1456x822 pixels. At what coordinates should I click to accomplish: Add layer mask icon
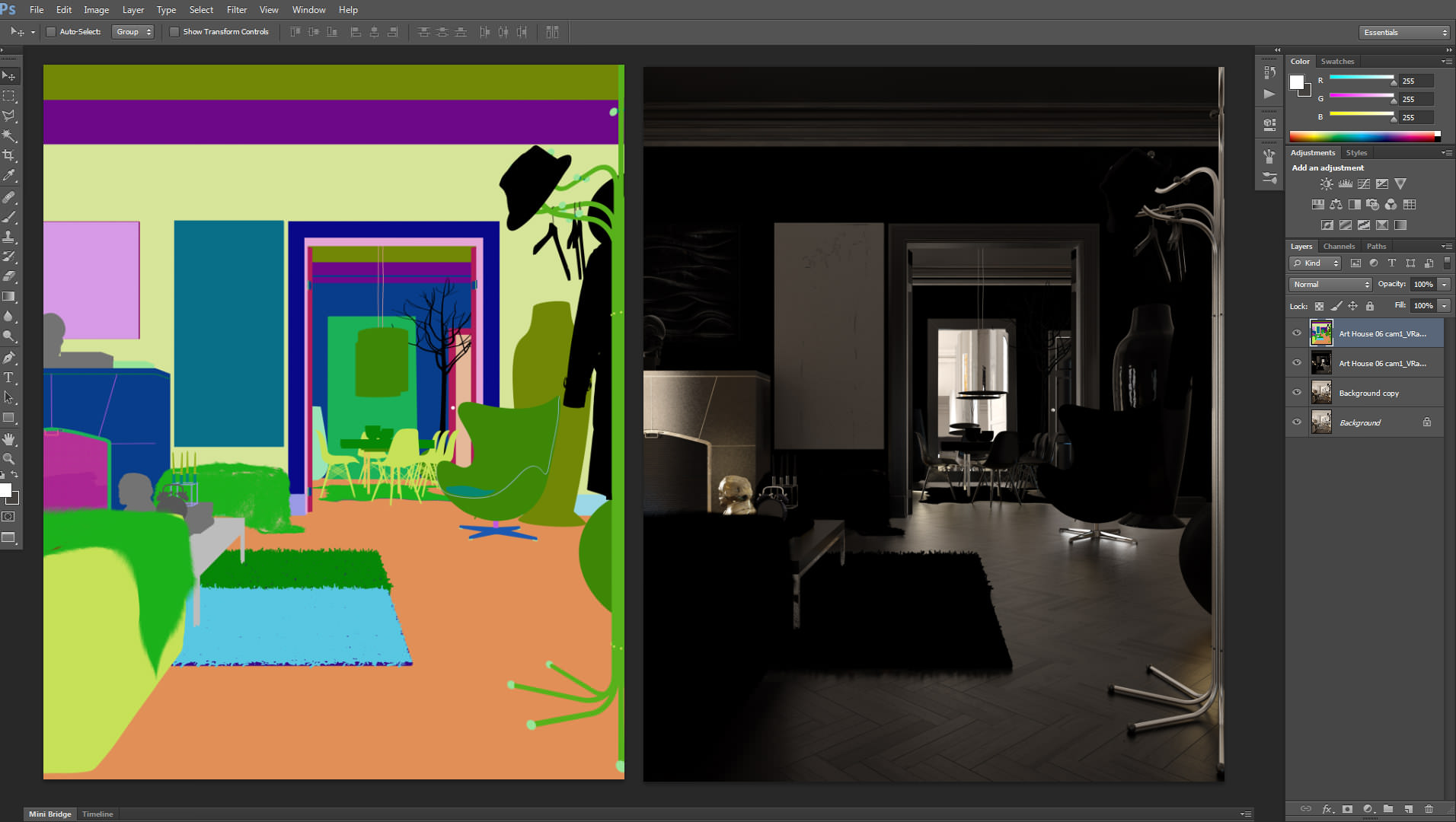pyautogui.click(x=1347, y=809)
